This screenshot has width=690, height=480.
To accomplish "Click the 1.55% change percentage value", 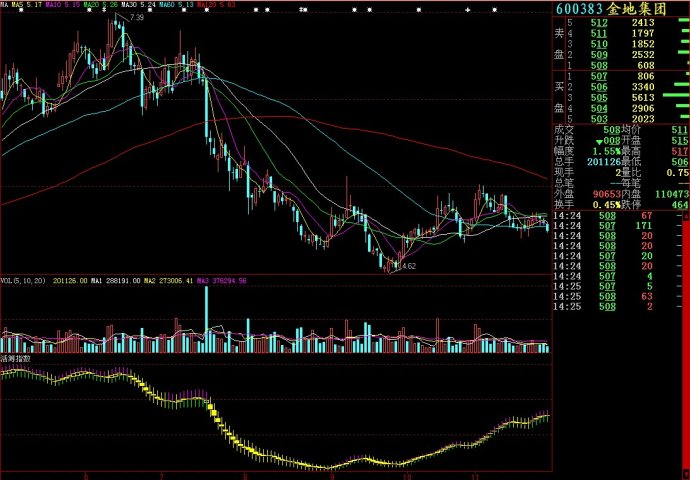I will [x=606, y=151].
